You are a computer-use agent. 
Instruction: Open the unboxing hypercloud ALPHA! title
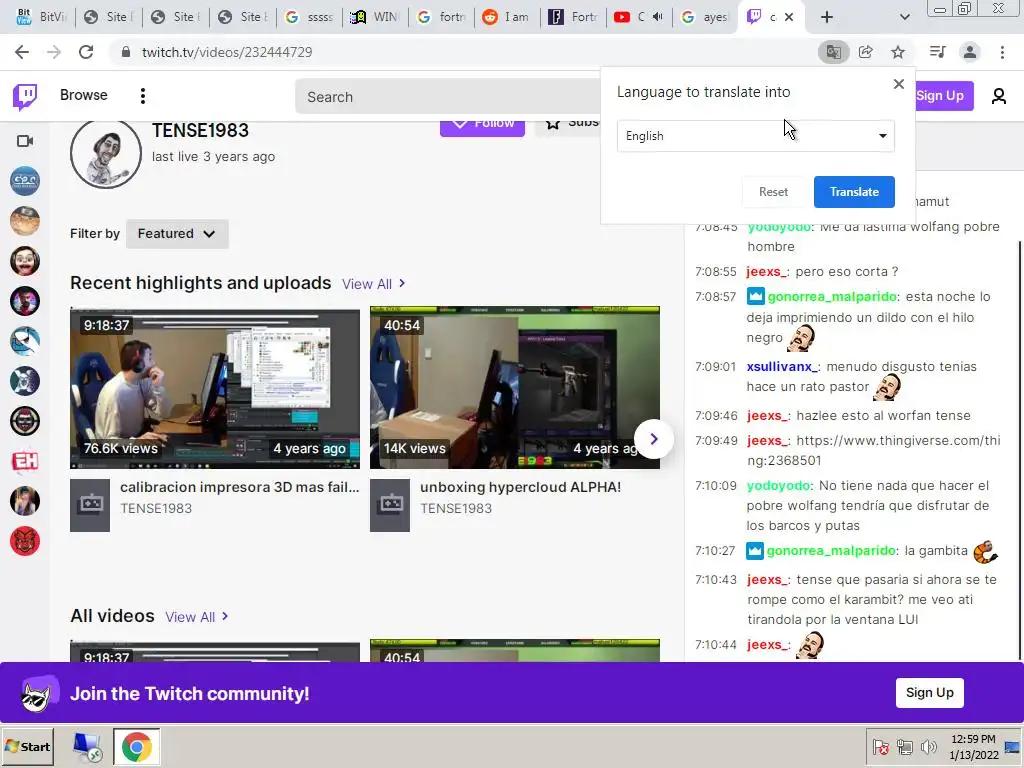point(520,487)
